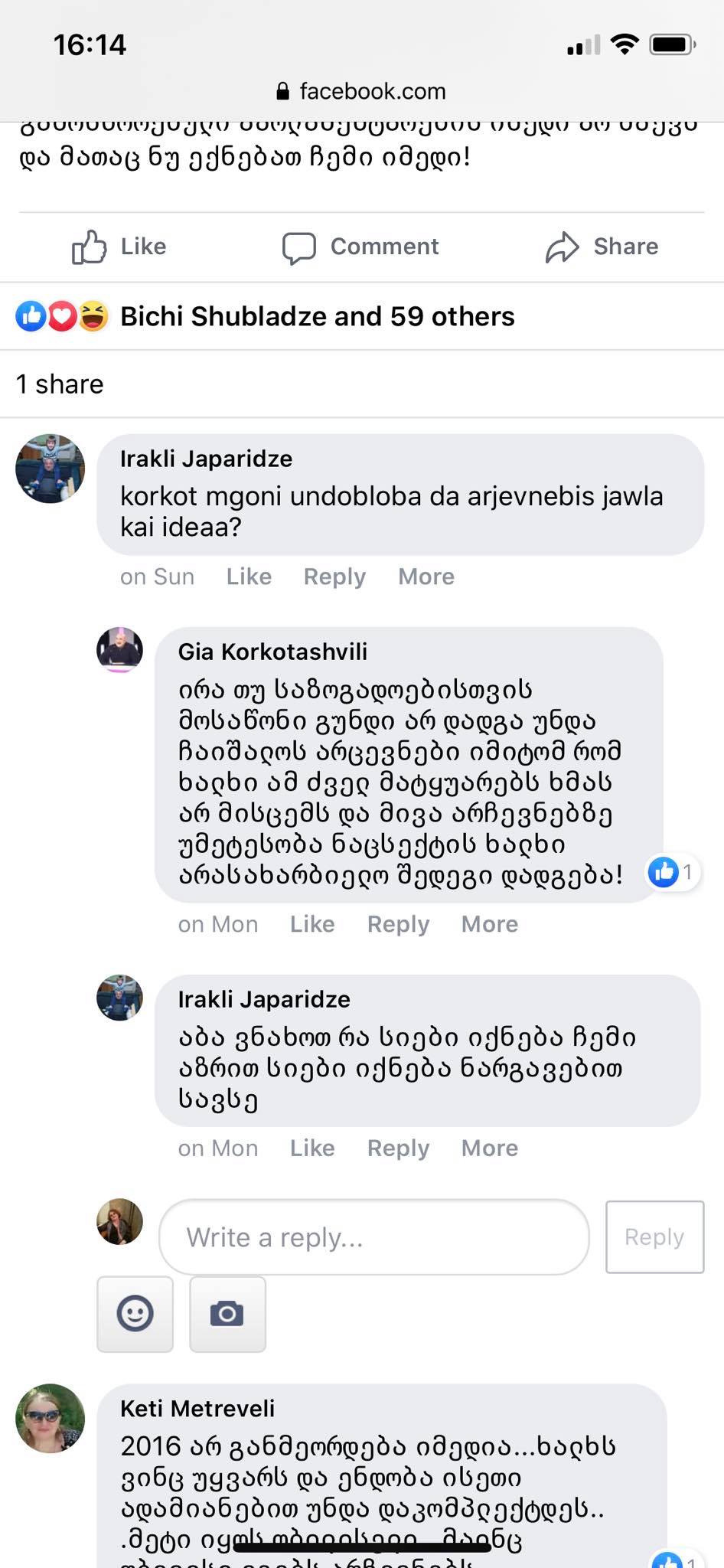Attach a photo with the camera icon
The width and height of the screenshot is (724, 1568).
point(227,1314)
